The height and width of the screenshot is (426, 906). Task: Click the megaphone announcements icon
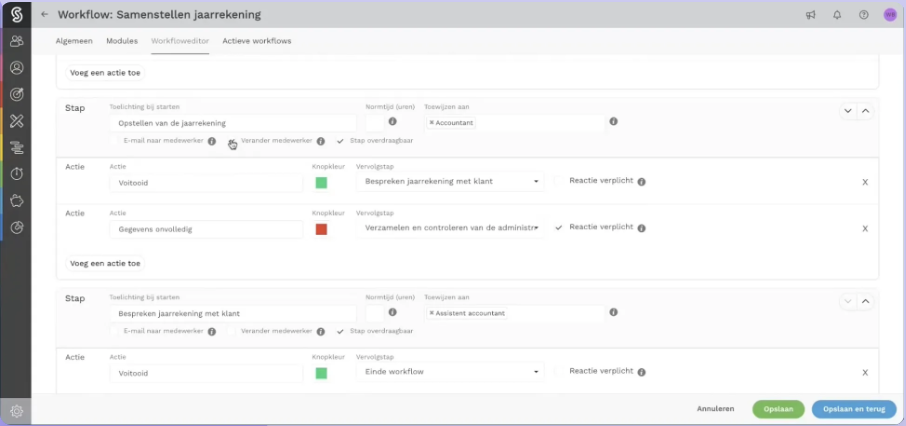810,15
